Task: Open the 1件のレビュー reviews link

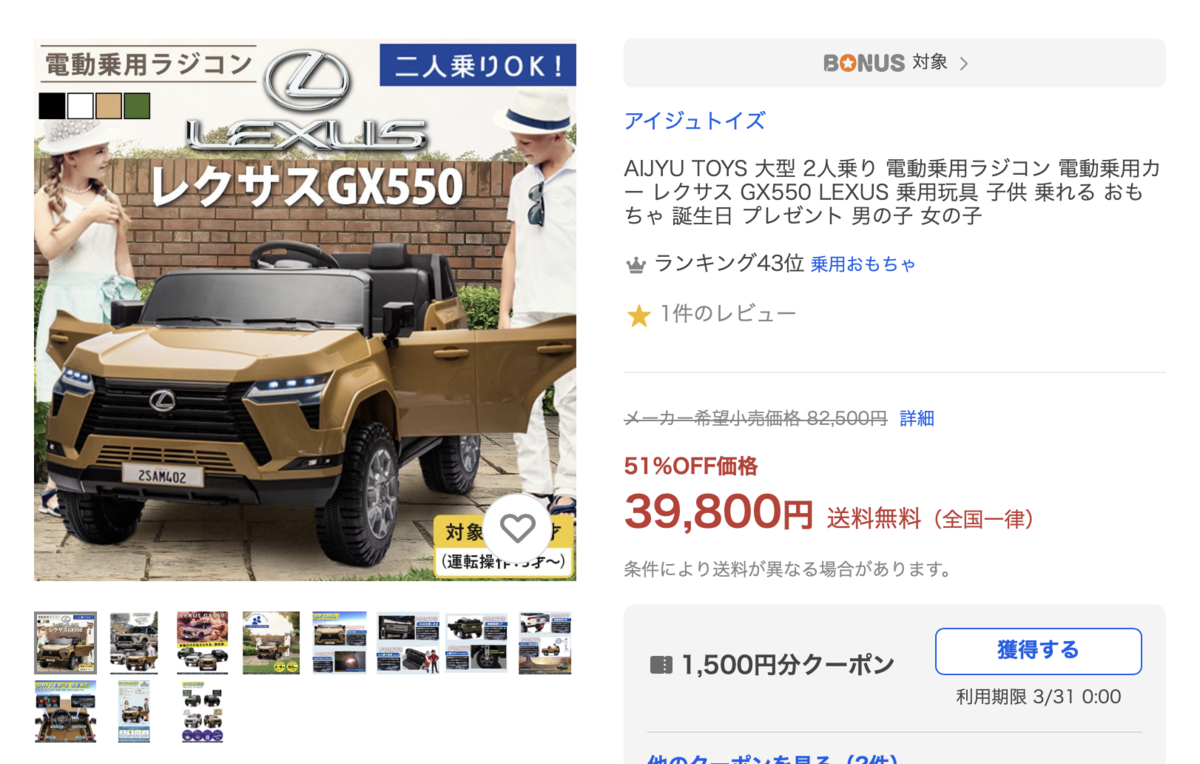Action: click(x=728, y=314)
